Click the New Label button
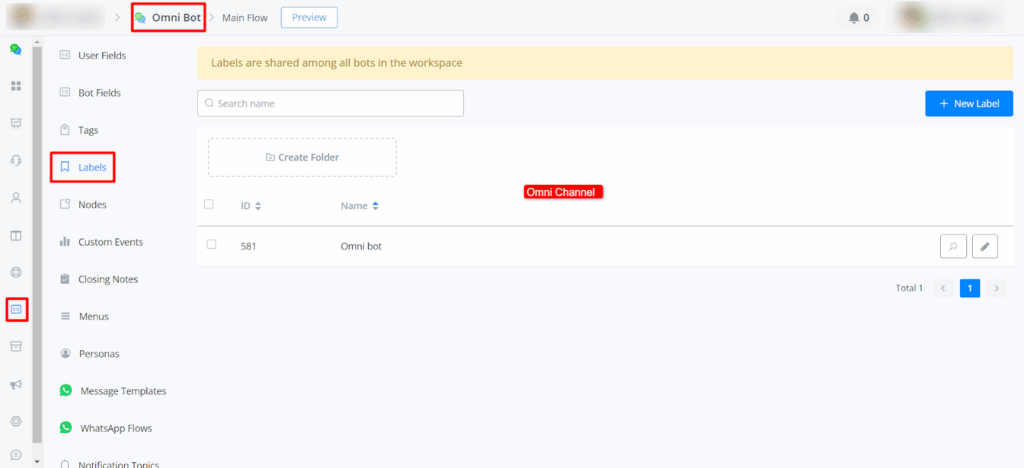The image size is (1024, 468). click(969, 103)
